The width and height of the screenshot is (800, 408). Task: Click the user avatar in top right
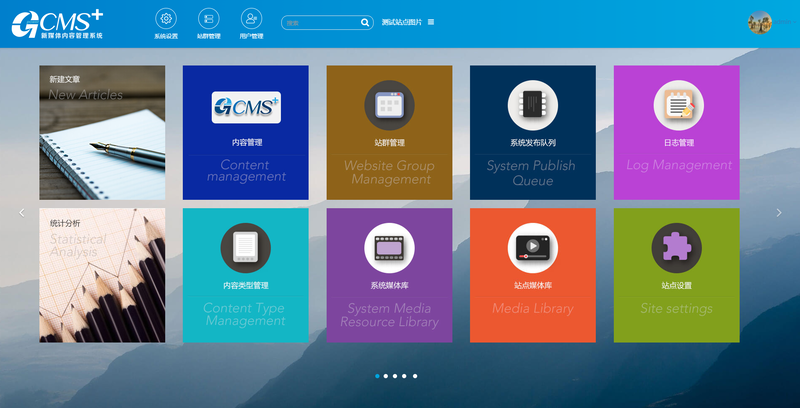(760, 23)
